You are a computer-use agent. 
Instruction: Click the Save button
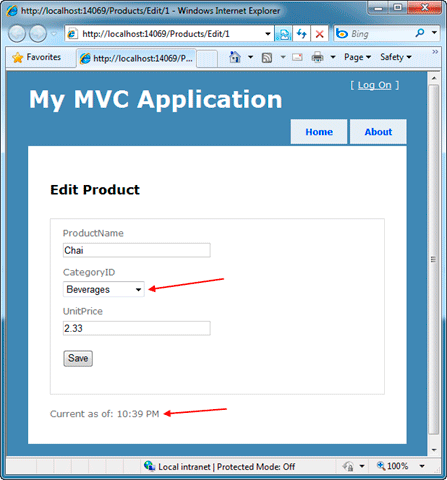click(x=78, y=358)
